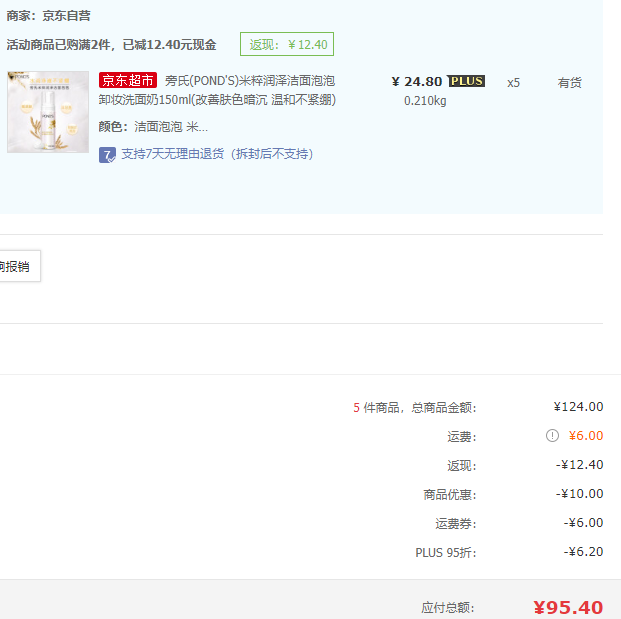This screenshot has height=619, width=621.
Task: Open the 支持7天无理由退货 policy link
Action: [217, 154]
